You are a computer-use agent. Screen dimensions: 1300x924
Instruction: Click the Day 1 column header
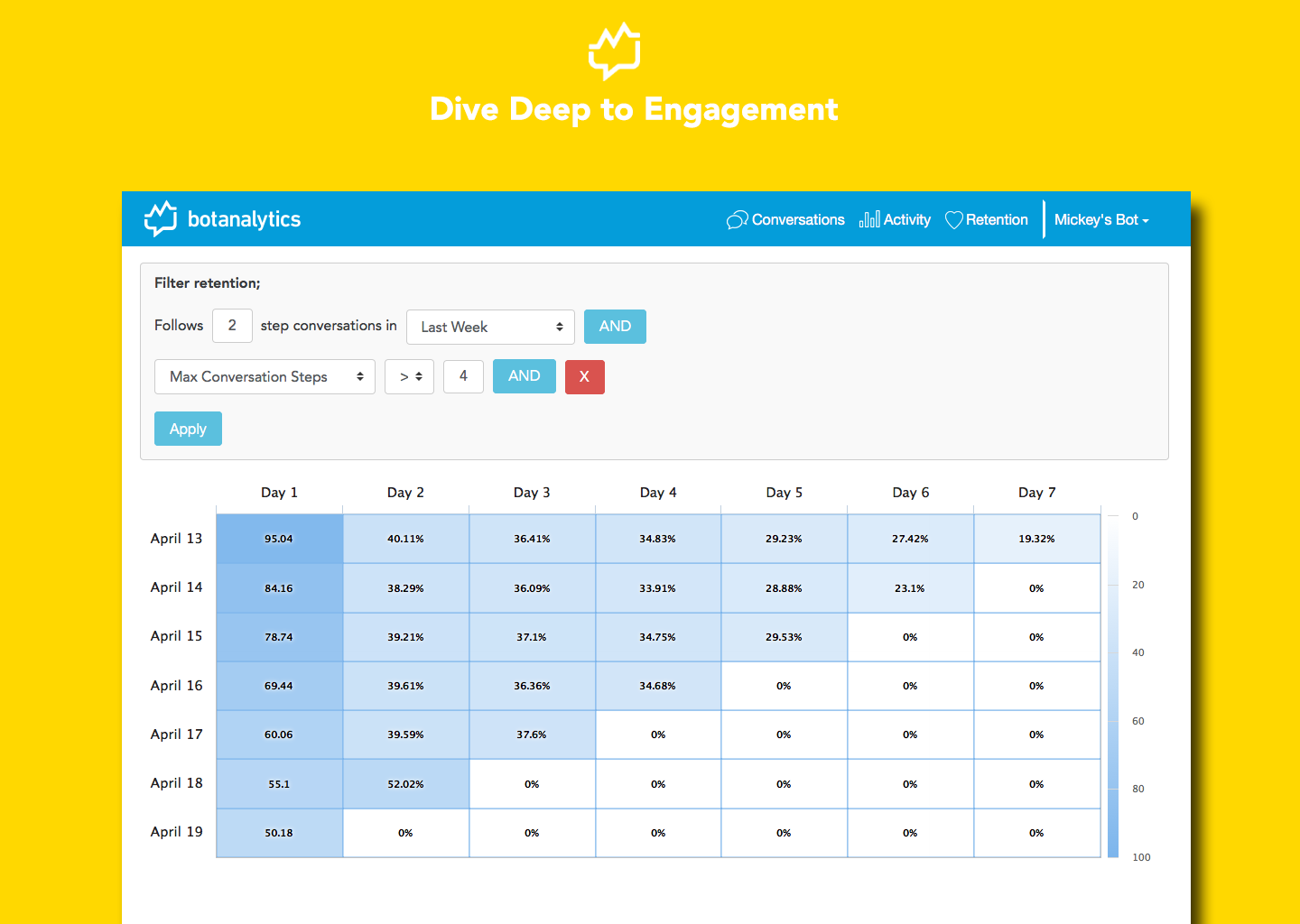pyautogui.click(x=279, y=493)
